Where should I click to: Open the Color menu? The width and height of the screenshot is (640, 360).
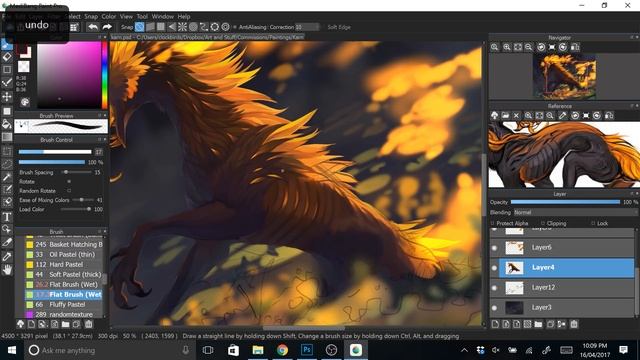[x=109, y=17]
